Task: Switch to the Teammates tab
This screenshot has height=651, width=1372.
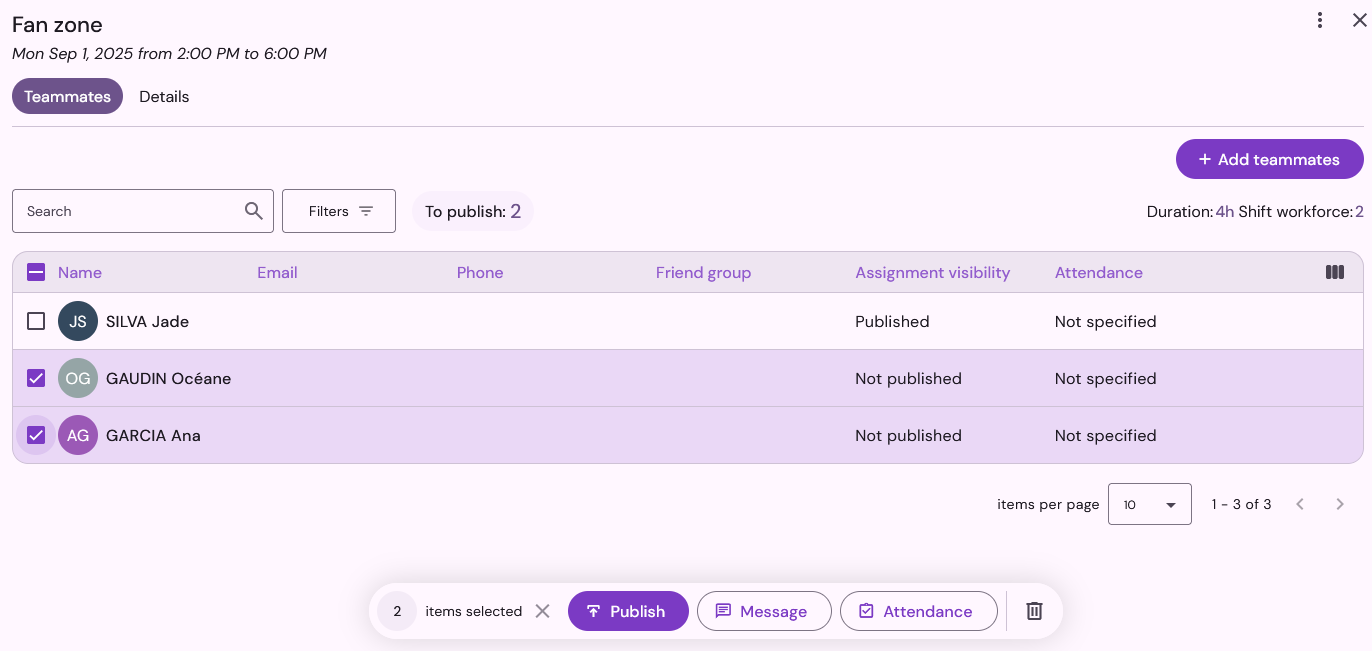Action: pos(67,96)
